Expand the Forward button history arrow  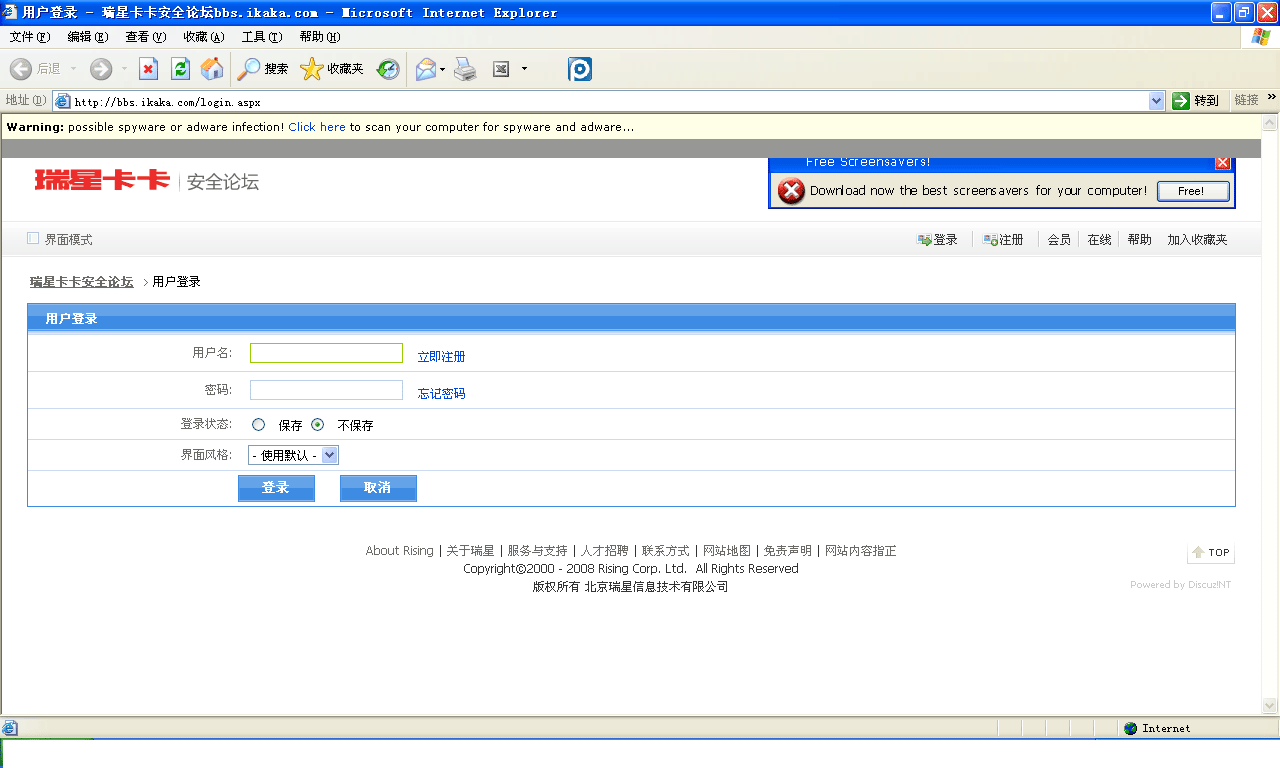[x=125, y=69]
